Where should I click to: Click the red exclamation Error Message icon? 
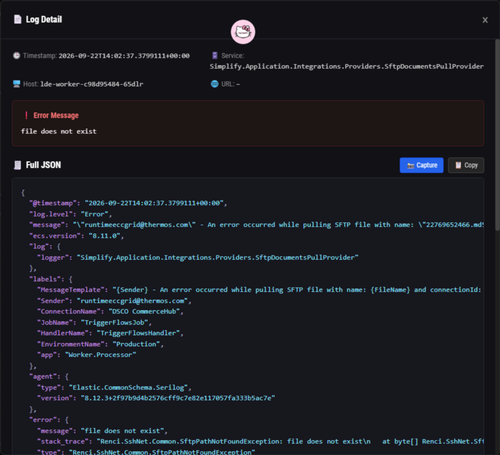[26, 115]
